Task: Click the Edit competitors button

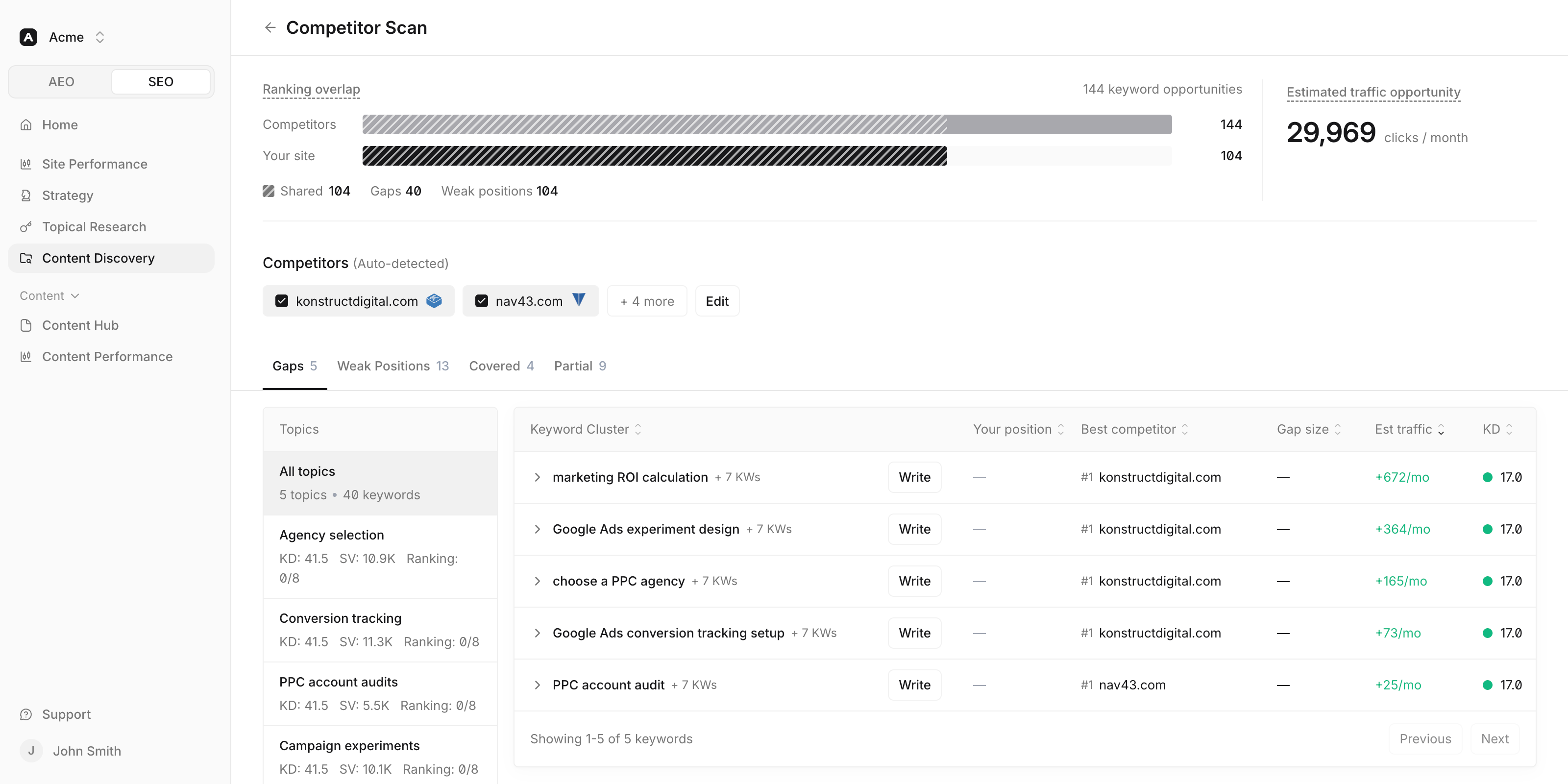Action: (x=717, y=301)
